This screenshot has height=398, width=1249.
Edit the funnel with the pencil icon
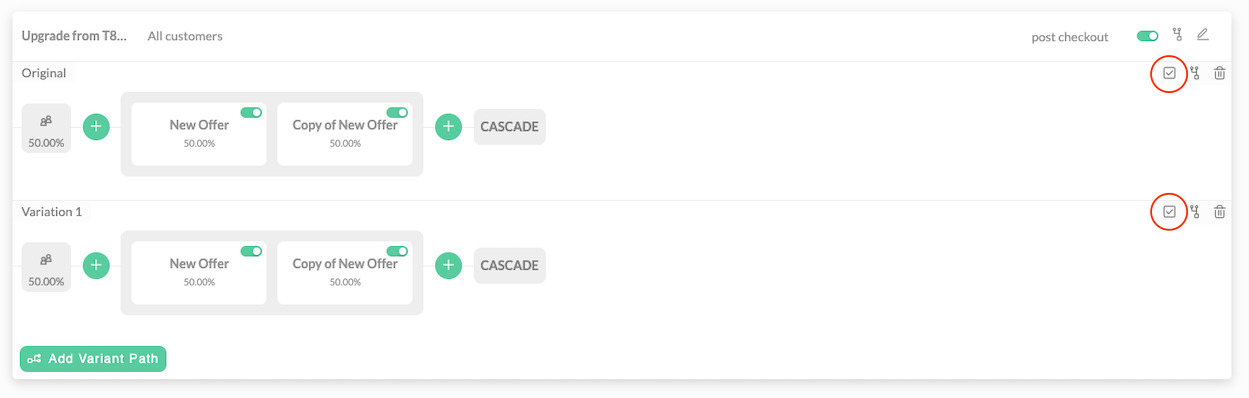(x=1203, y=35)
